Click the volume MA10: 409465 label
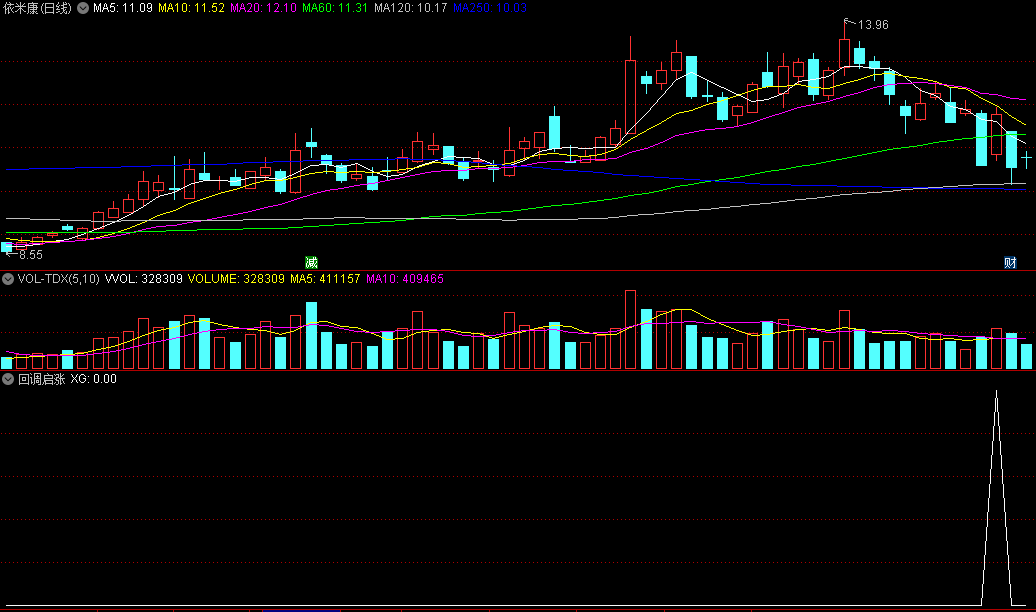The image size is (1036, 612). pos(405,279)
